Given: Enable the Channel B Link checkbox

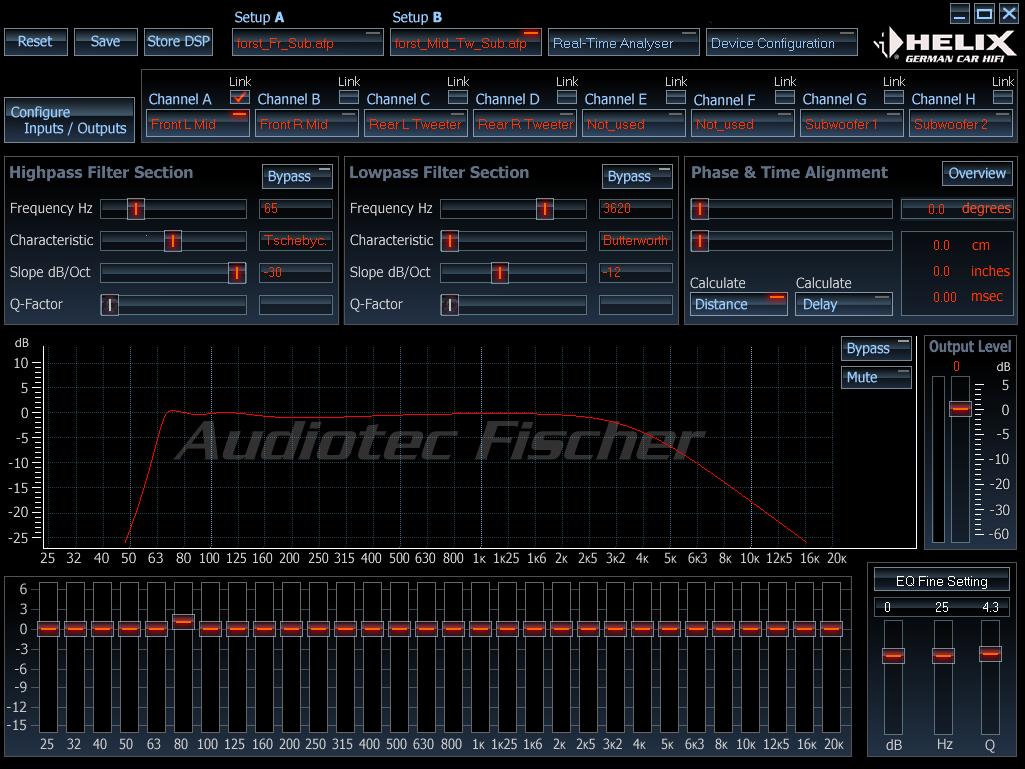Looking at the screenshot, I should click(348, 97).
